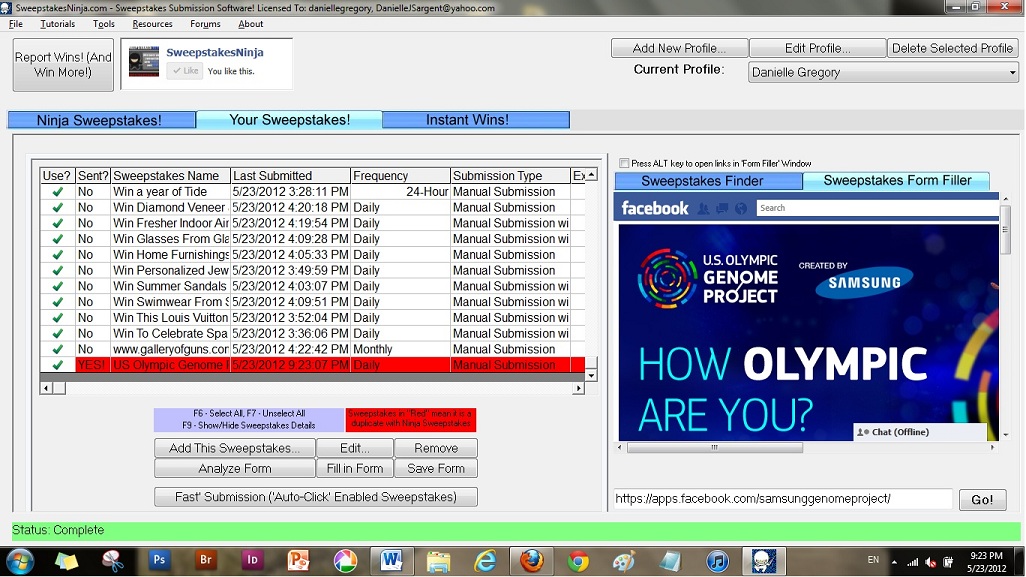Launch Internet Explorer from taskbar
The width and height of the screenshot is (1026, 577).
485,561
